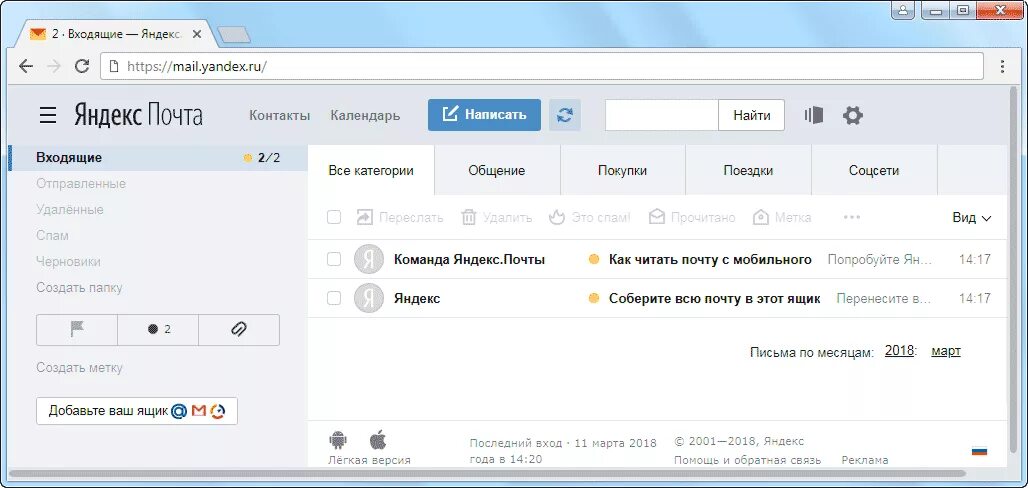
Task: Click the refresh mail icon next to Написать
Action: (564, 115)
